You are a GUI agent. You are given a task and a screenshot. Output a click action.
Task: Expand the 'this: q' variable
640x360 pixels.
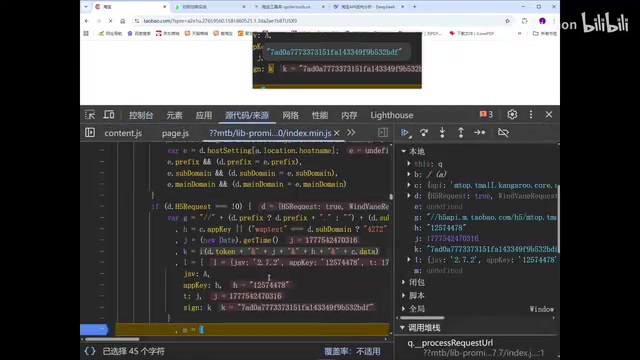(x=409, y=164)
